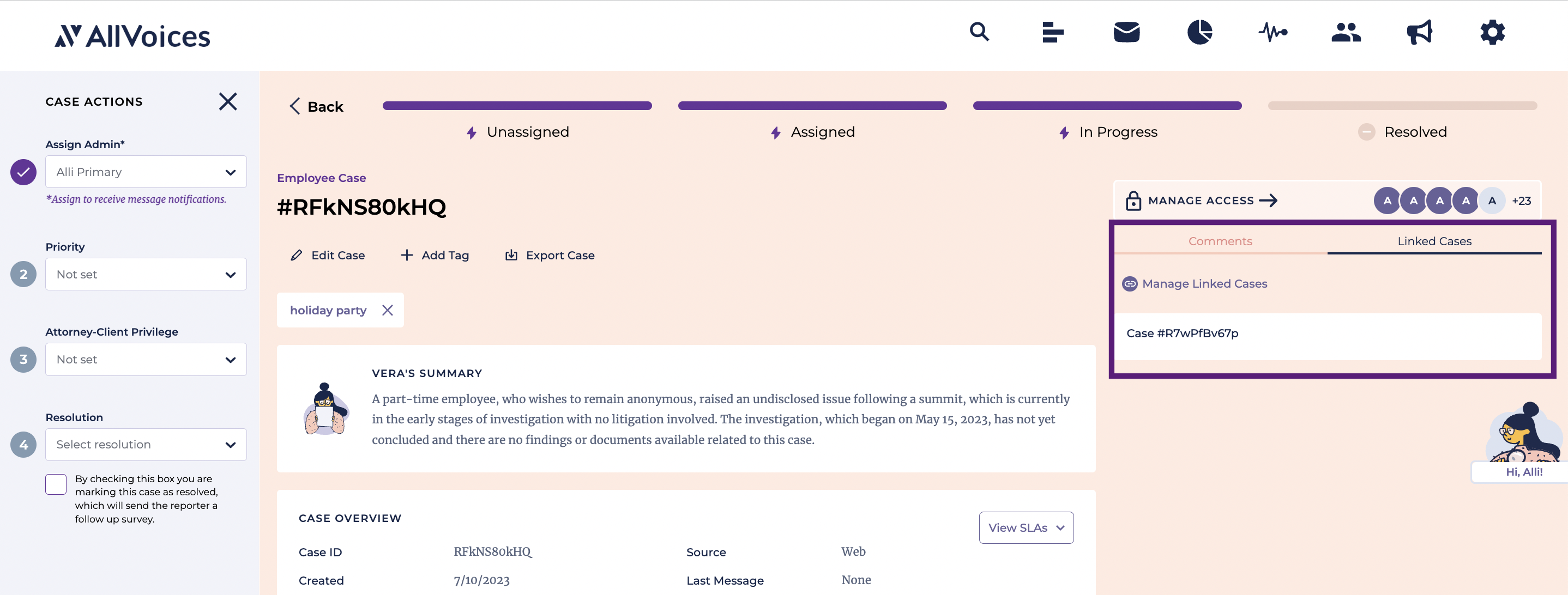
Task: Open the Select resolution dropdown
Action: (x=146, y=444)
